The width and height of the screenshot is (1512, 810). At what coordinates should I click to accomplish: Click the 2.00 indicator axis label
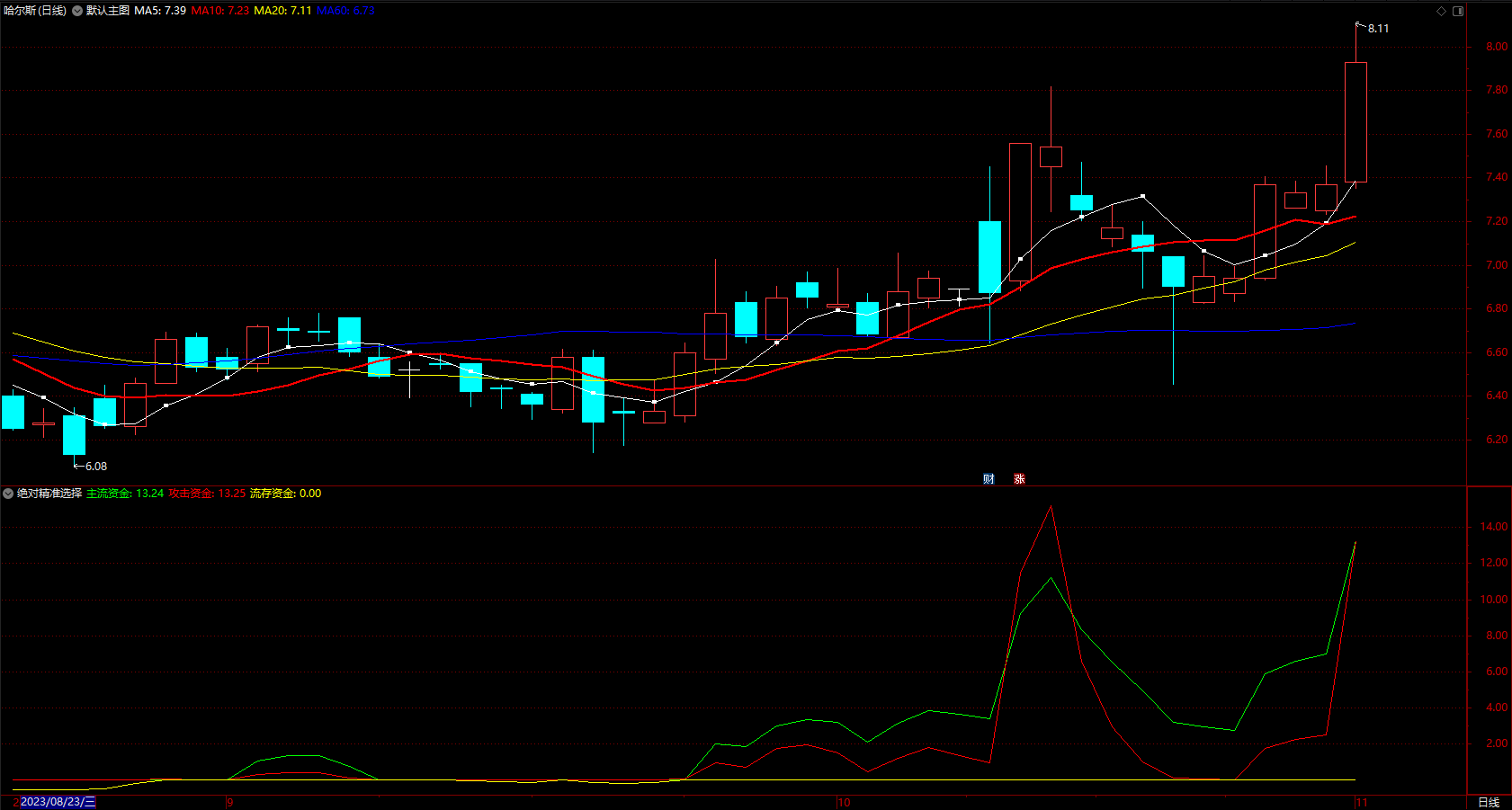pyautogui.click(x=1497, y=743)
